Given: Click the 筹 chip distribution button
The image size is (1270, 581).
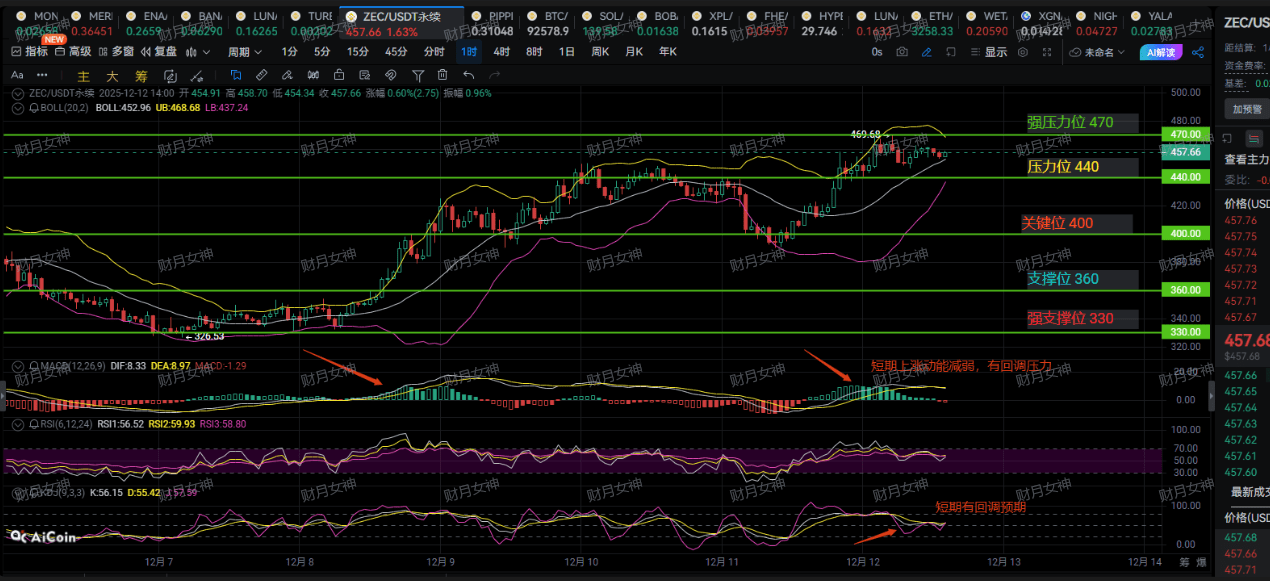Looking at the screenshot, I should pos(141,75).
